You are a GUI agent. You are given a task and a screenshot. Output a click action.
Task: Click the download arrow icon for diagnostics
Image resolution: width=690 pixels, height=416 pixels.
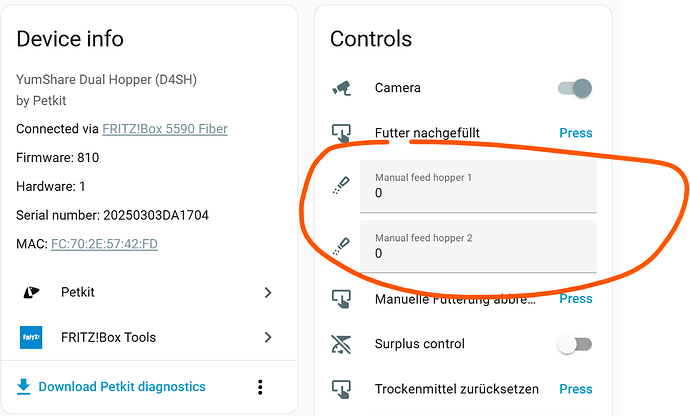[23, 387]
